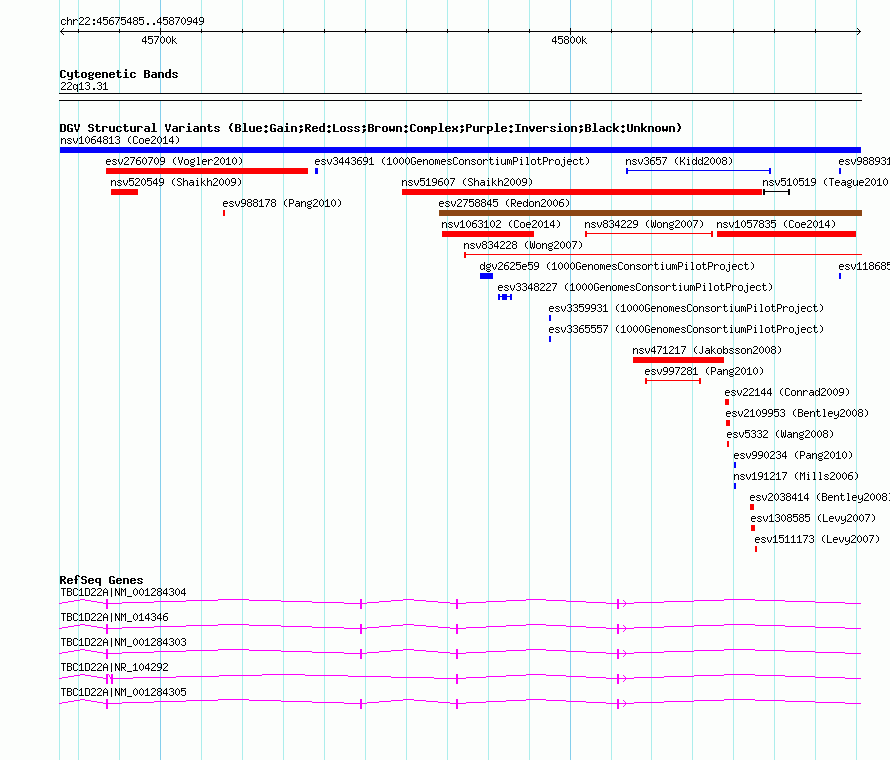Viewport: 890px width, 760px height.
Task: Select the nsv834229 (Wong2007) thin red line
Action: coord(649,234)
